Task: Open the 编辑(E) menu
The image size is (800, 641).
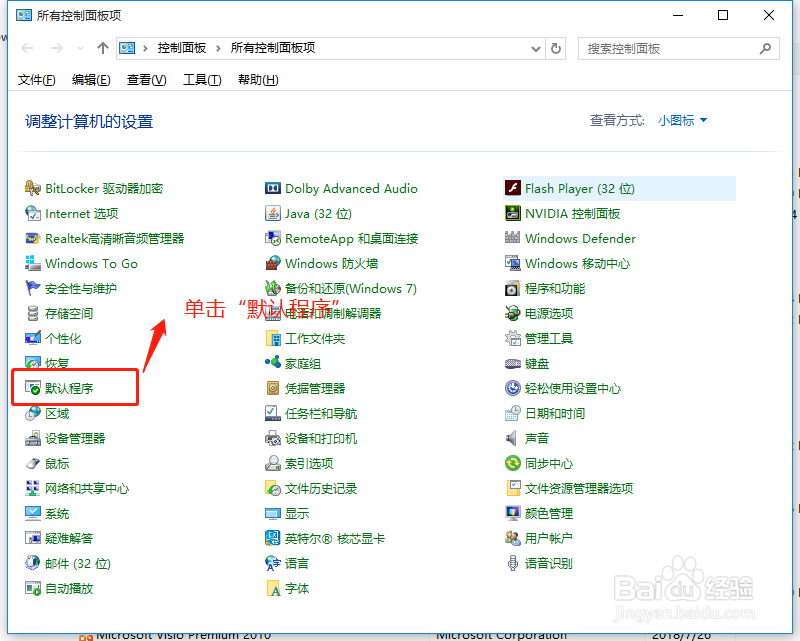Action: tap(91, 80)
